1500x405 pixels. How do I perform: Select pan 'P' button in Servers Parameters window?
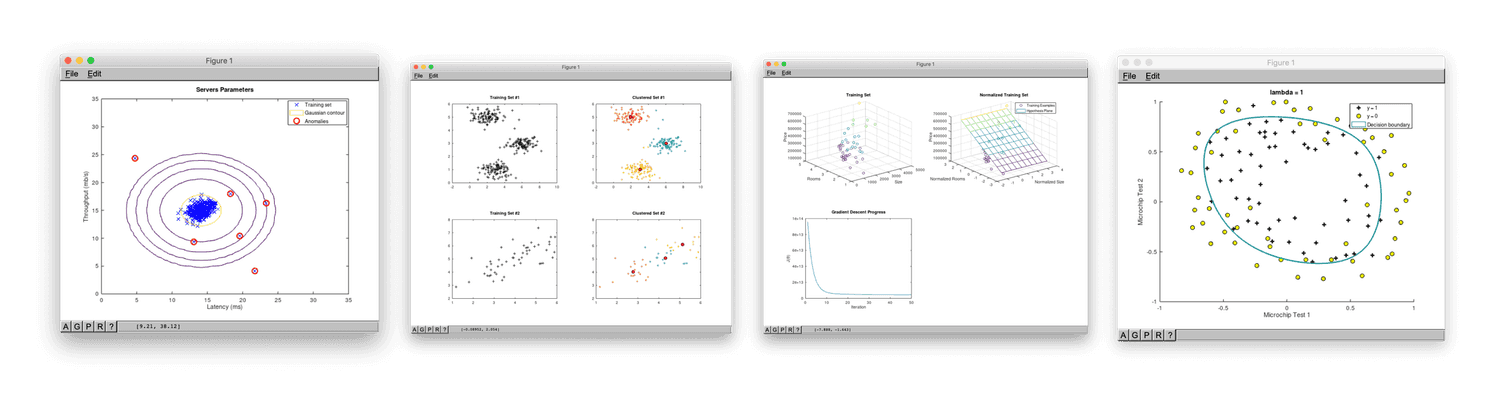88,326
